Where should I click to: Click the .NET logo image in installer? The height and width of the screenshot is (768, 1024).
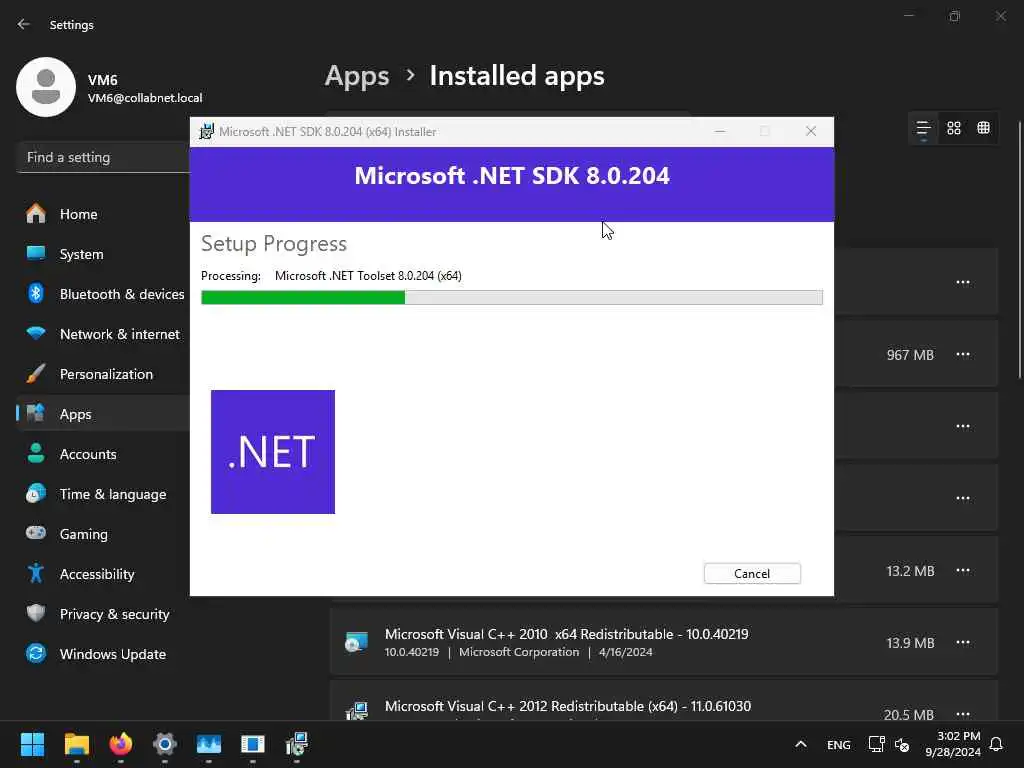272,452
